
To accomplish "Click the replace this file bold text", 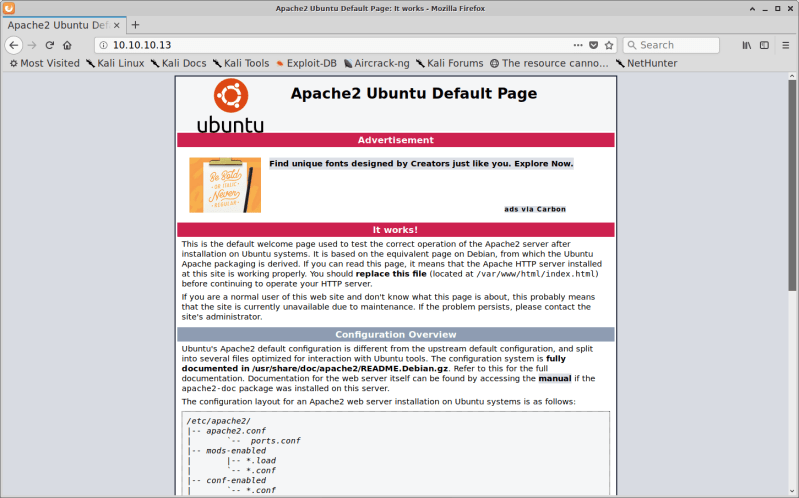I will pos(391,274).
